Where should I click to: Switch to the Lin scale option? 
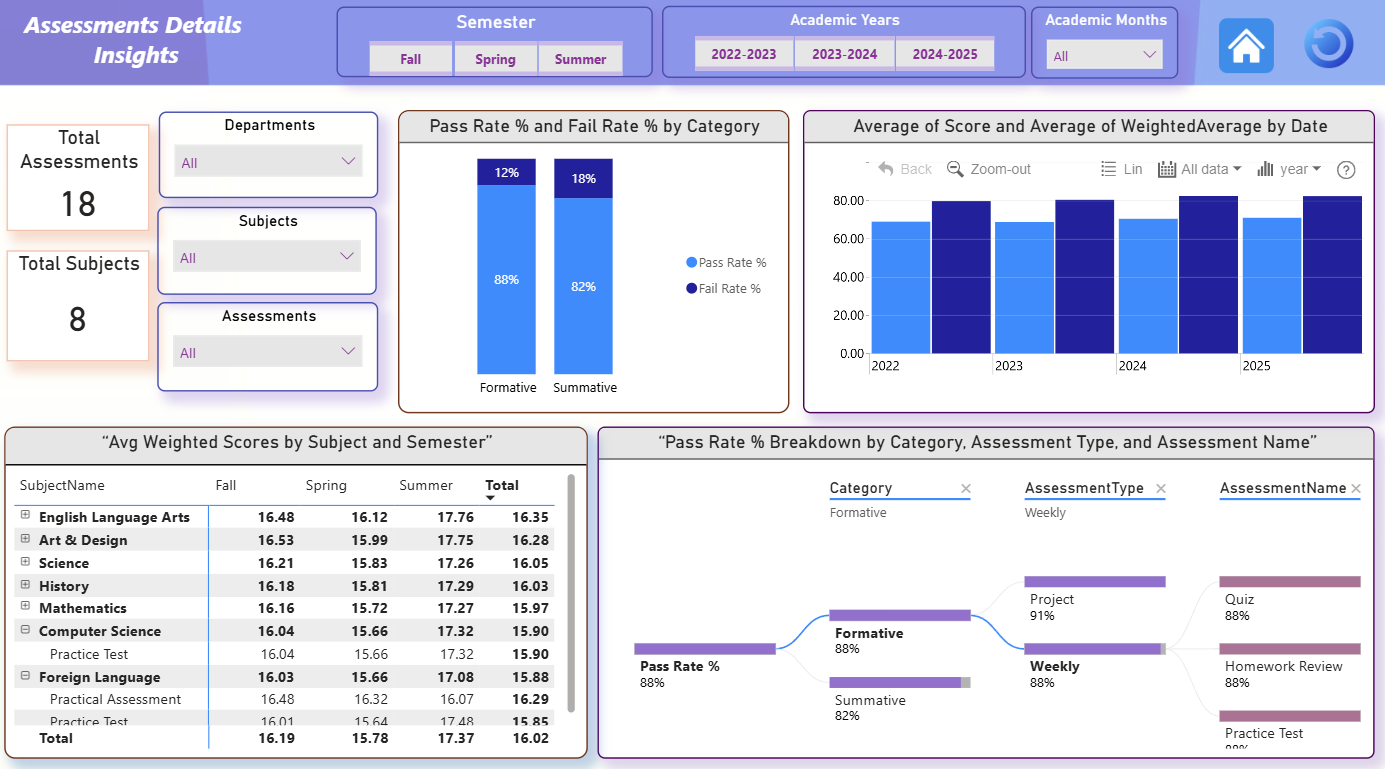pyautogui.click(x=1121, y=169)
